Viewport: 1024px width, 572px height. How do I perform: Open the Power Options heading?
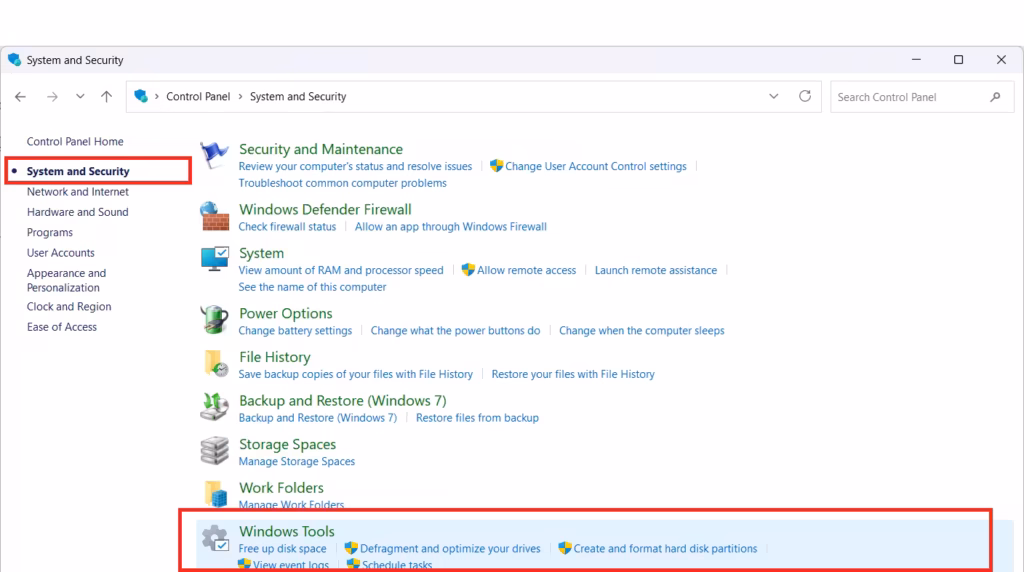pyautogui.click(x=285, y=313)
